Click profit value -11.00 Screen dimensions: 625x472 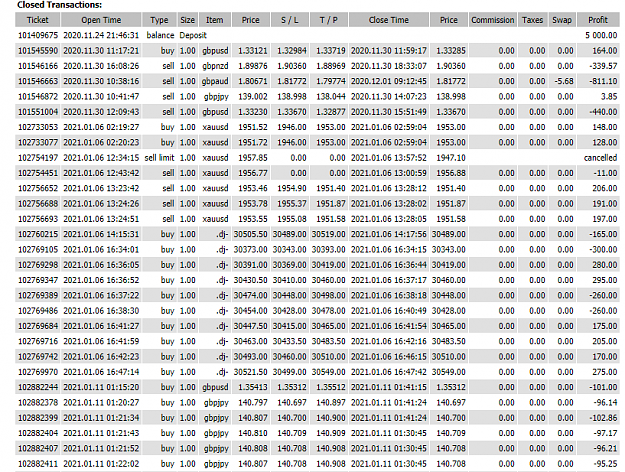point(605,173)
